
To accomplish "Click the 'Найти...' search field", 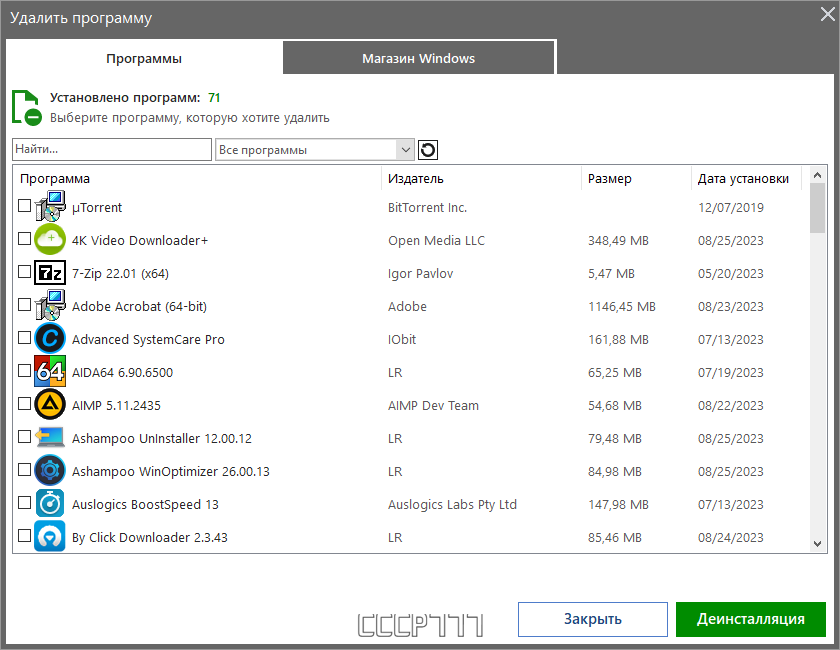I will 112,150.
